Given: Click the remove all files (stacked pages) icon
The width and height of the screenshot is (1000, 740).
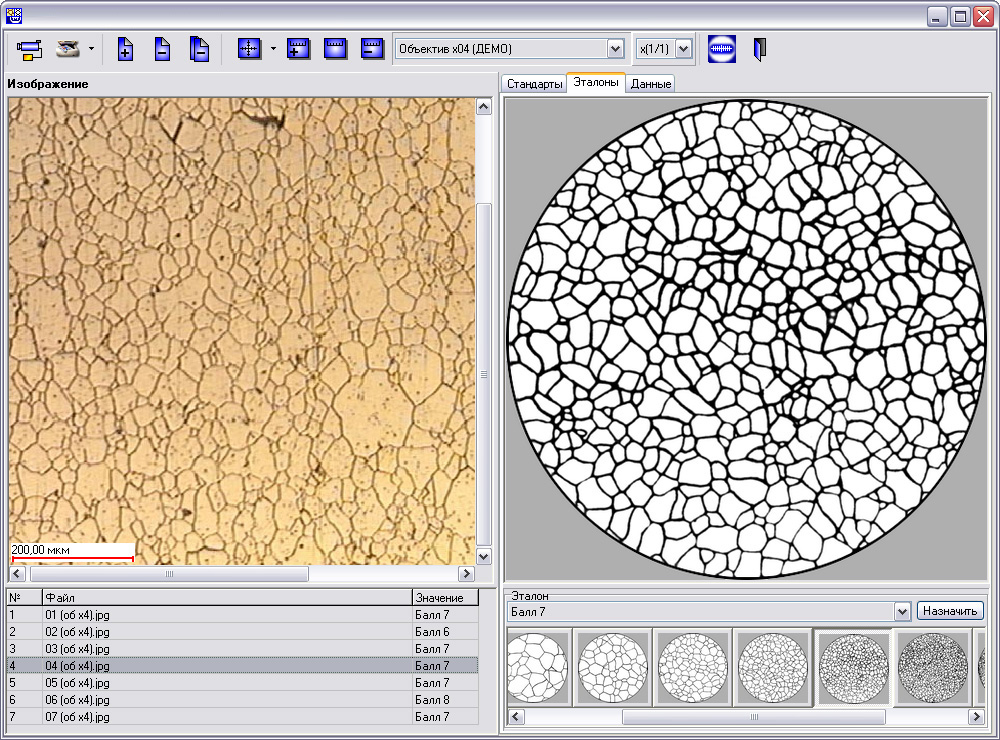Looking at the screenshot, I should pos(199,49).
